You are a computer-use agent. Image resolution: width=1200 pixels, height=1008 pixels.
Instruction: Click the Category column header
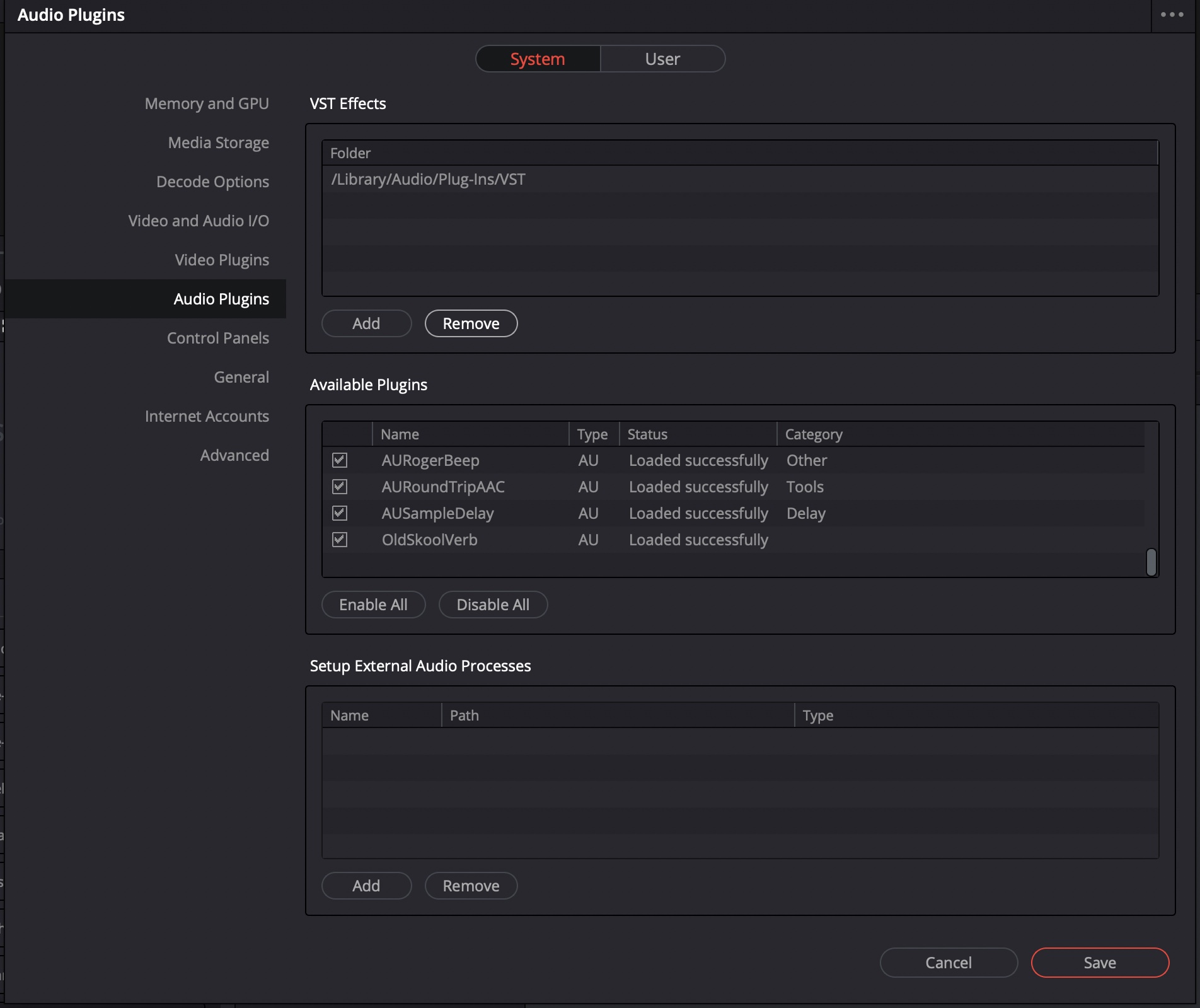point(961,434)
